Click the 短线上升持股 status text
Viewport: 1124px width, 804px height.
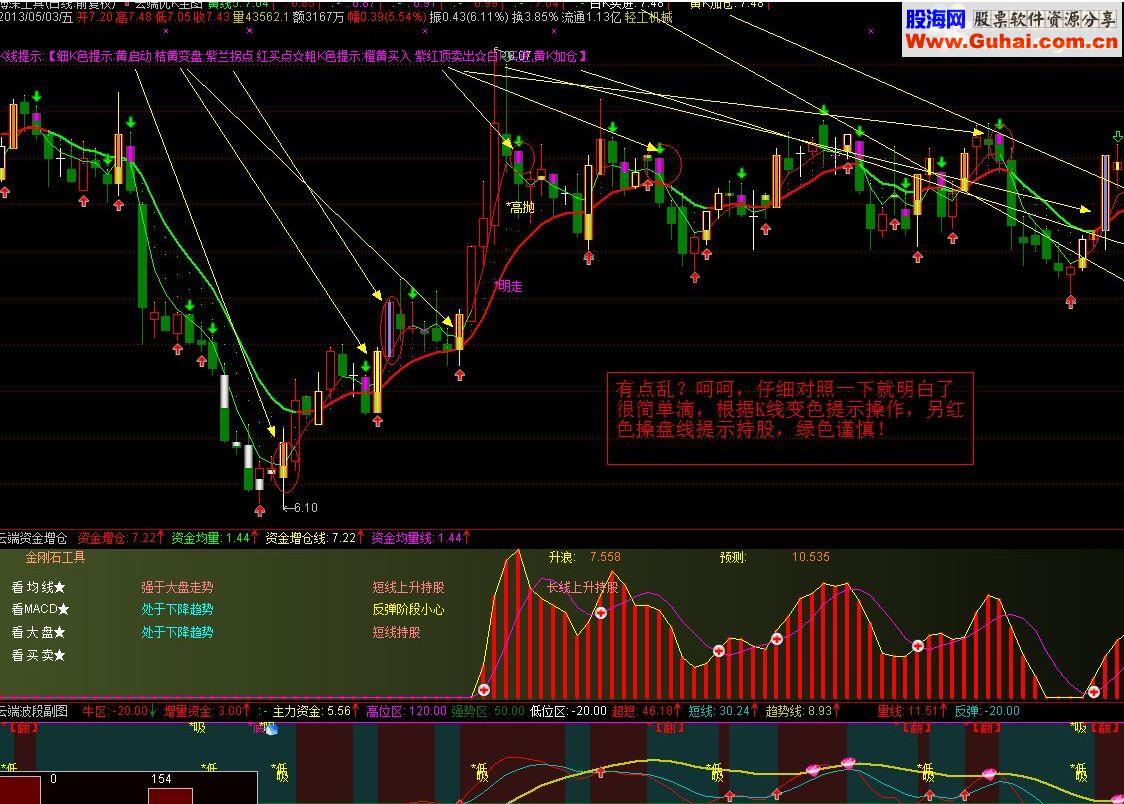click(409, 587)
